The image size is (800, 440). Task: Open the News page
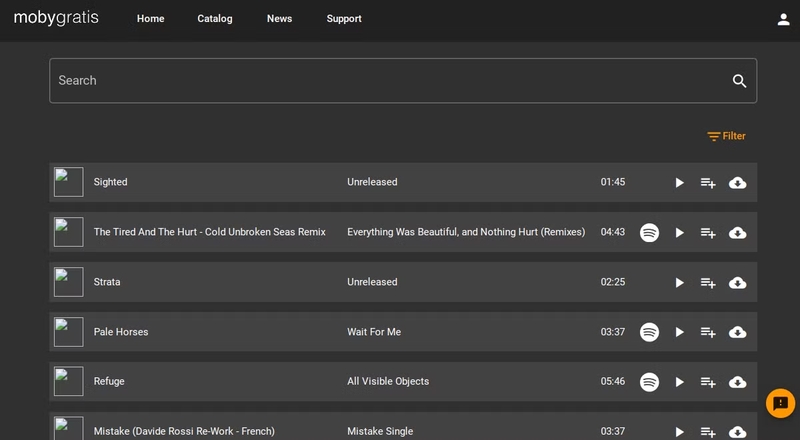280,19
